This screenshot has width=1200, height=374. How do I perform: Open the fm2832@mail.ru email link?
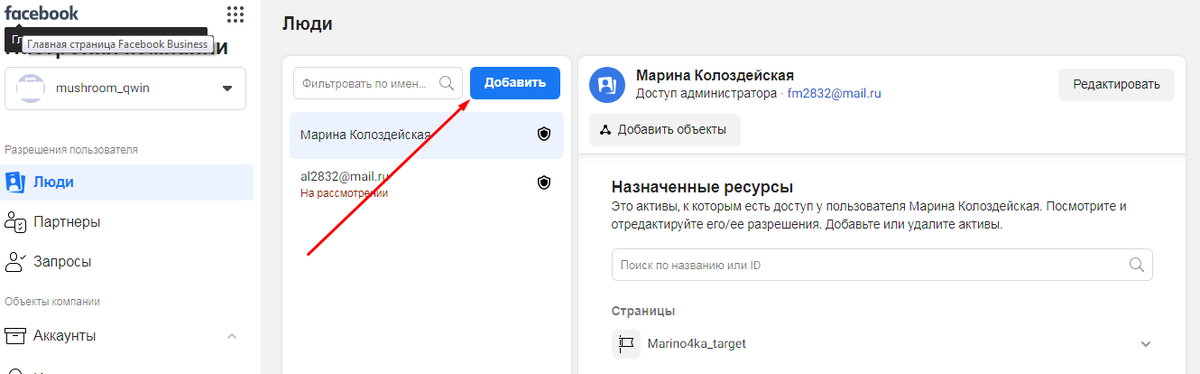(x=834, y=93)
